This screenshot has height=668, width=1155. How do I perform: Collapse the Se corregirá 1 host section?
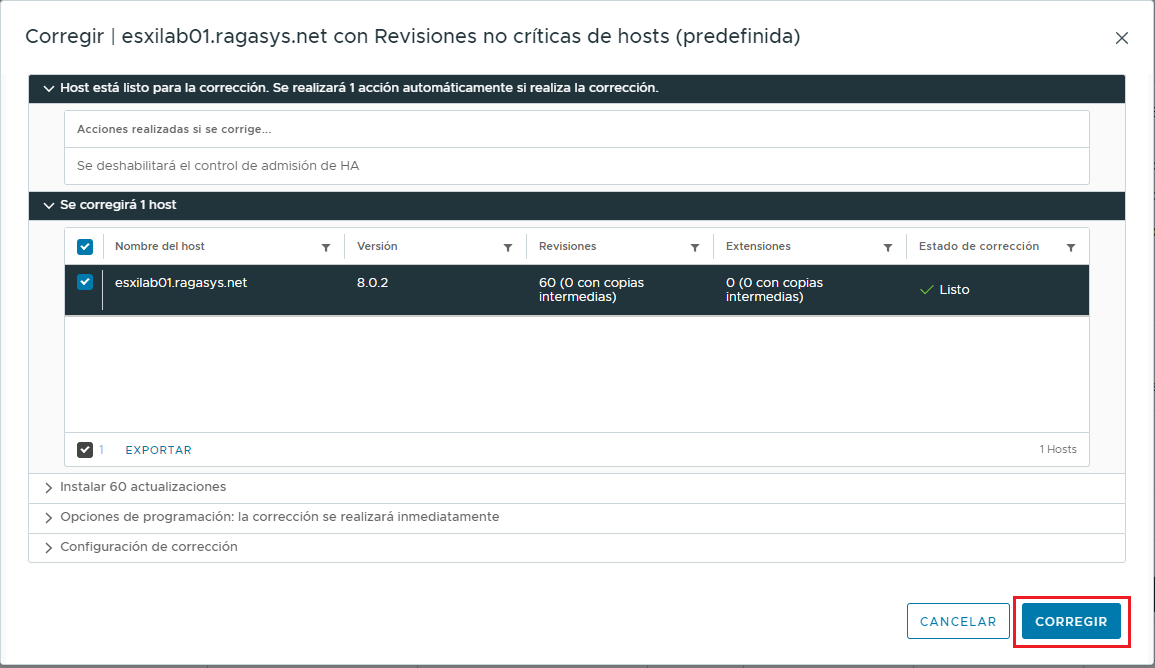point(48,205)
